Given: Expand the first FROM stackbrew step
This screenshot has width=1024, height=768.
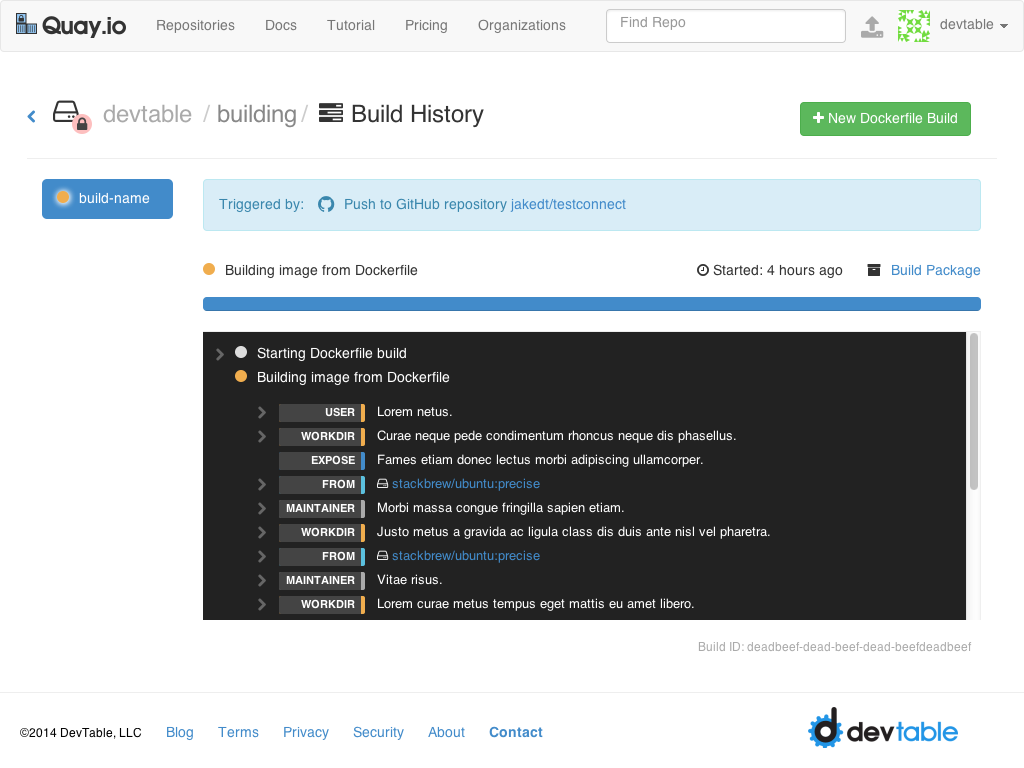Looking at the screenshot, I should pos(262,484).
